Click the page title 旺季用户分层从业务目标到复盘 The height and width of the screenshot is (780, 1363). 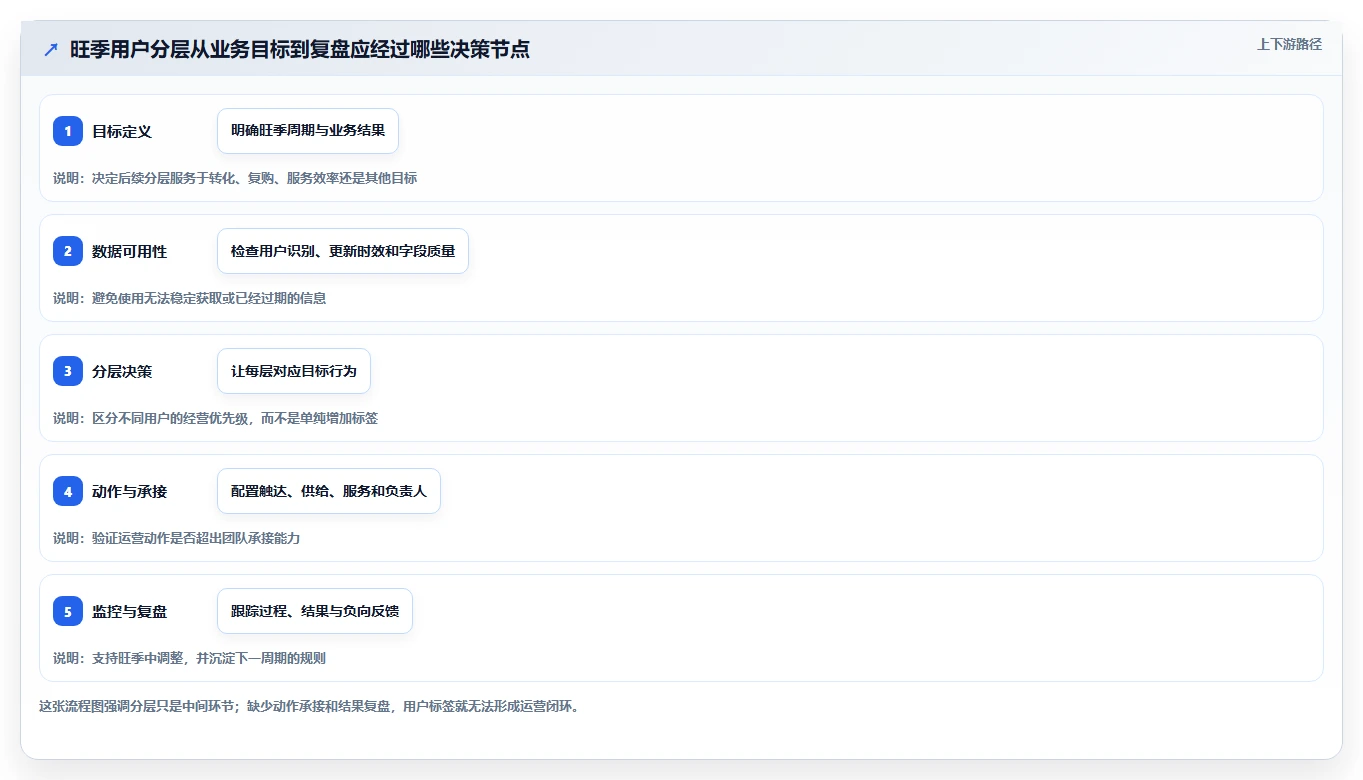300,49
